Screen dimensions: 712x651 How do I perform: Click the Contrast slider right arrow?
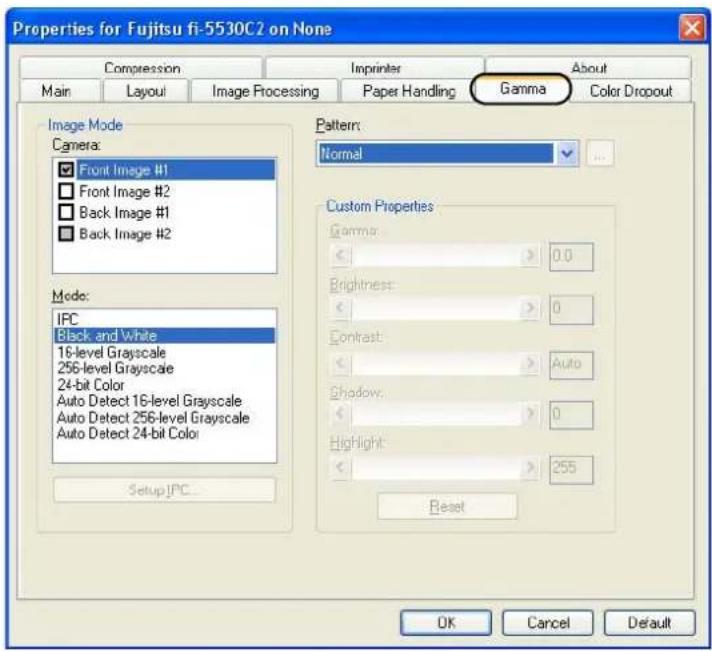pyautogui.click(x=529, y=364)
